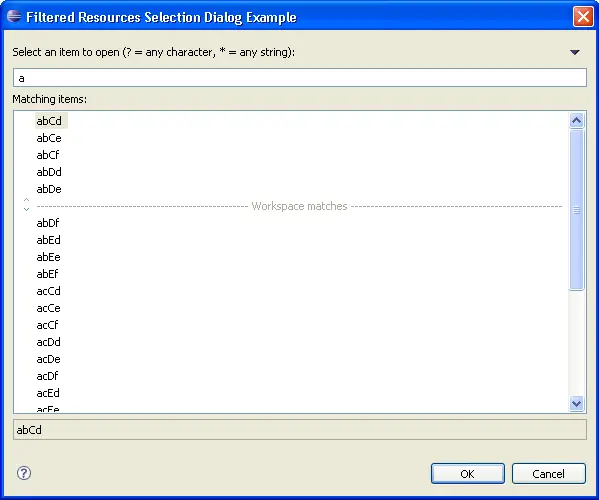Select the abEe item
Viewport: 599px width, 500px height.
point(49,257)
